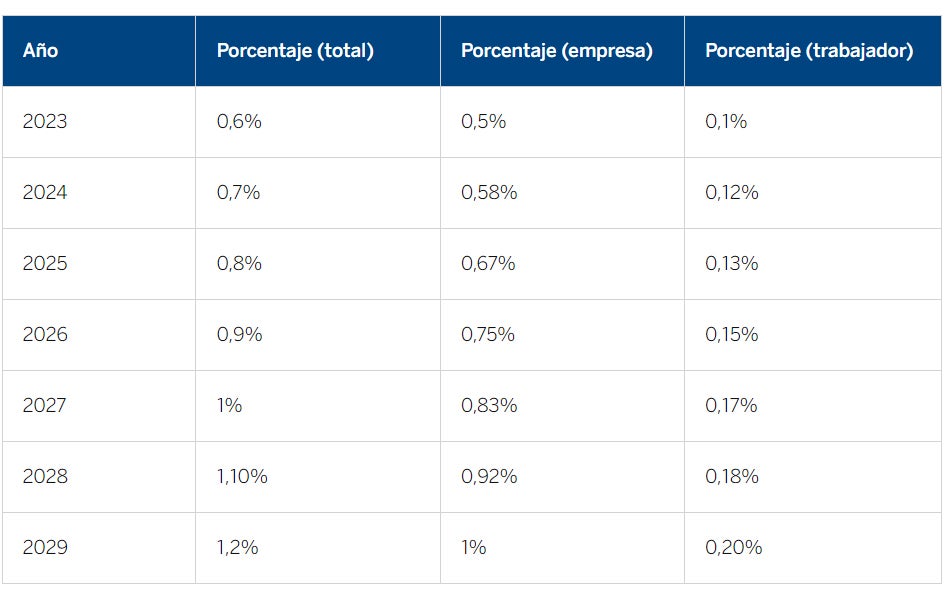Select the 0,58% empresa cell

click(489, 193)
